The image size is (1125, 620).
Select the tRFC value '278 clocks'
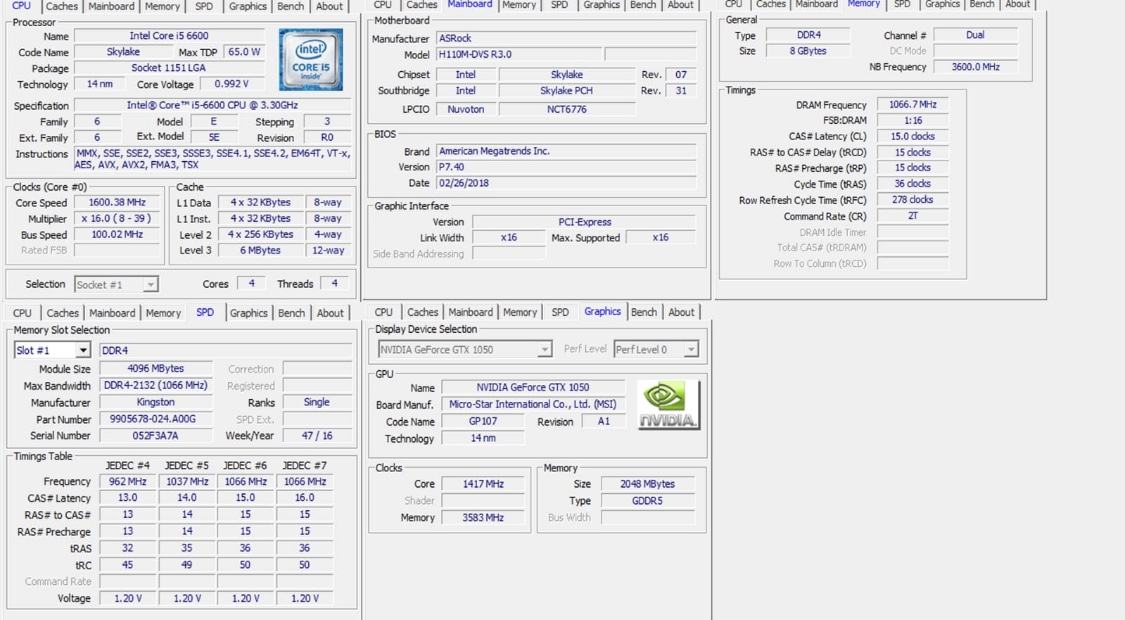click(913, 199)
